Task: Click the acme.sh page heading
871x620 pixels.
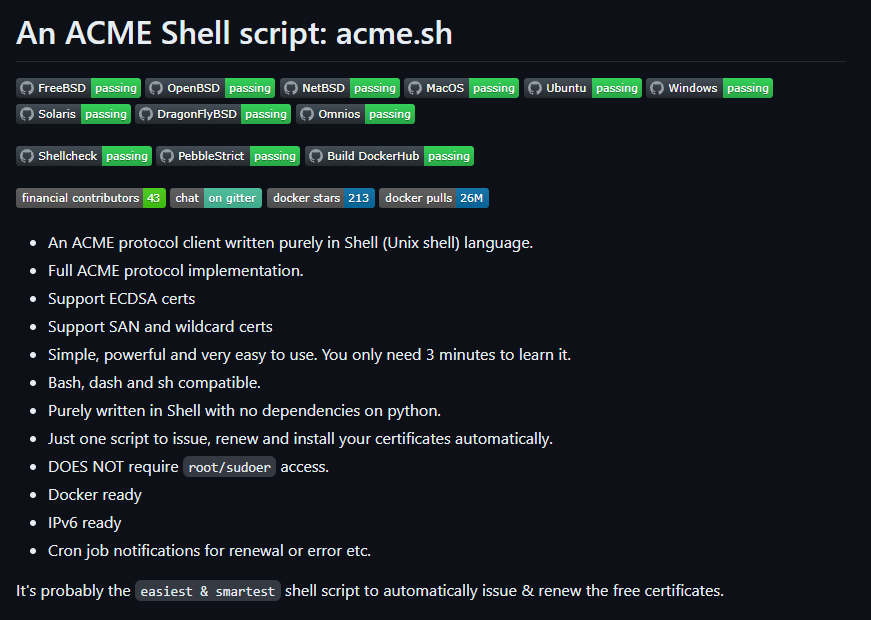Action: (x=234, y=33)
